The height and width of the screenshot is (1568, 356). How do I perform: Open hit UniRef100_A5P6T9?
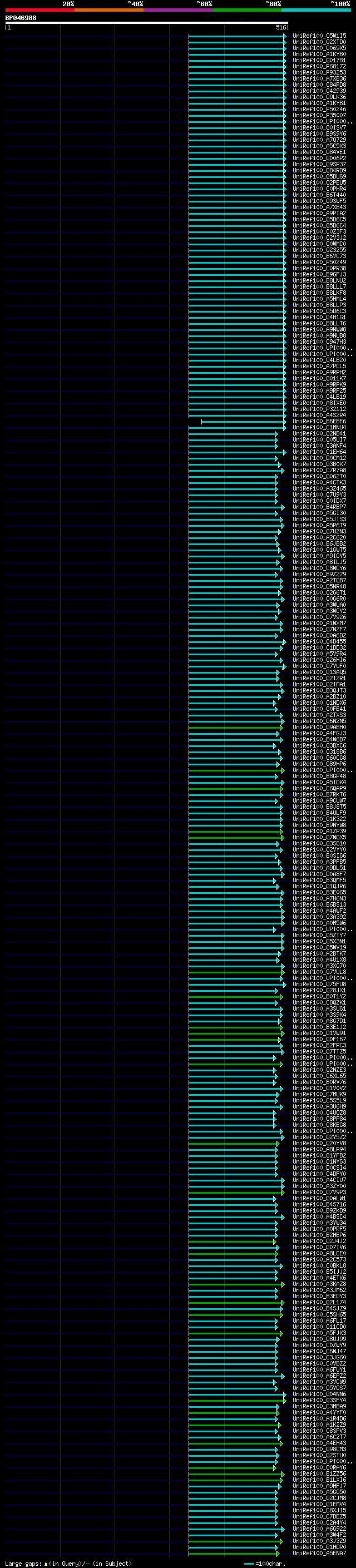(319, 525)
